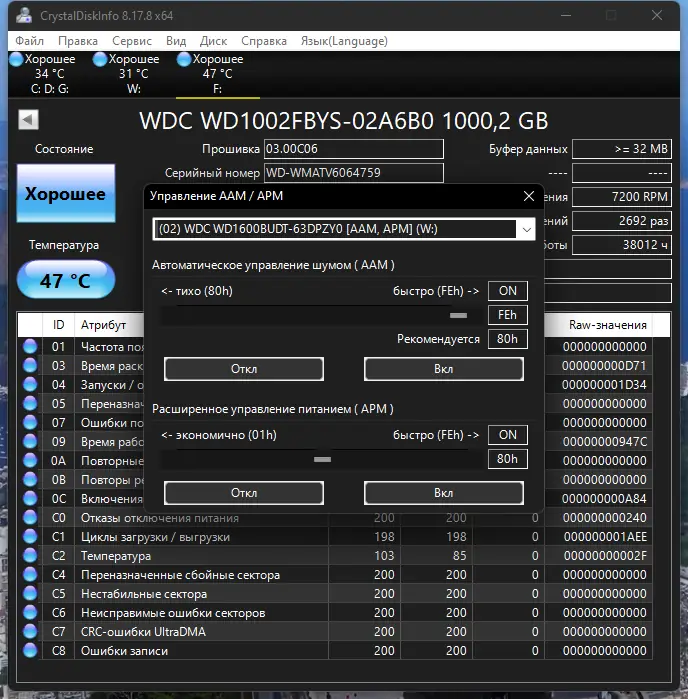Click status orb for attribute C6
This screenshot has height=699, width=688.
30,613
